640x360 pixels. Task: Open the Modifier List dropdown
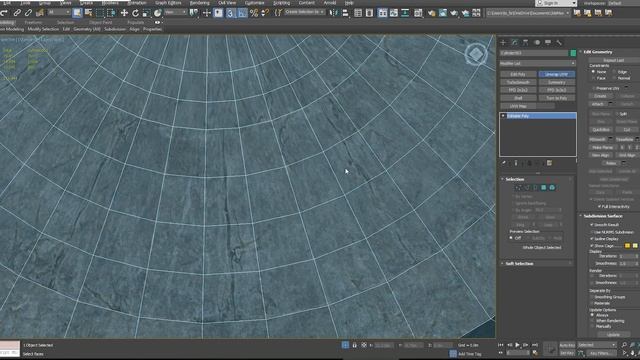click(x=538, y=64)
